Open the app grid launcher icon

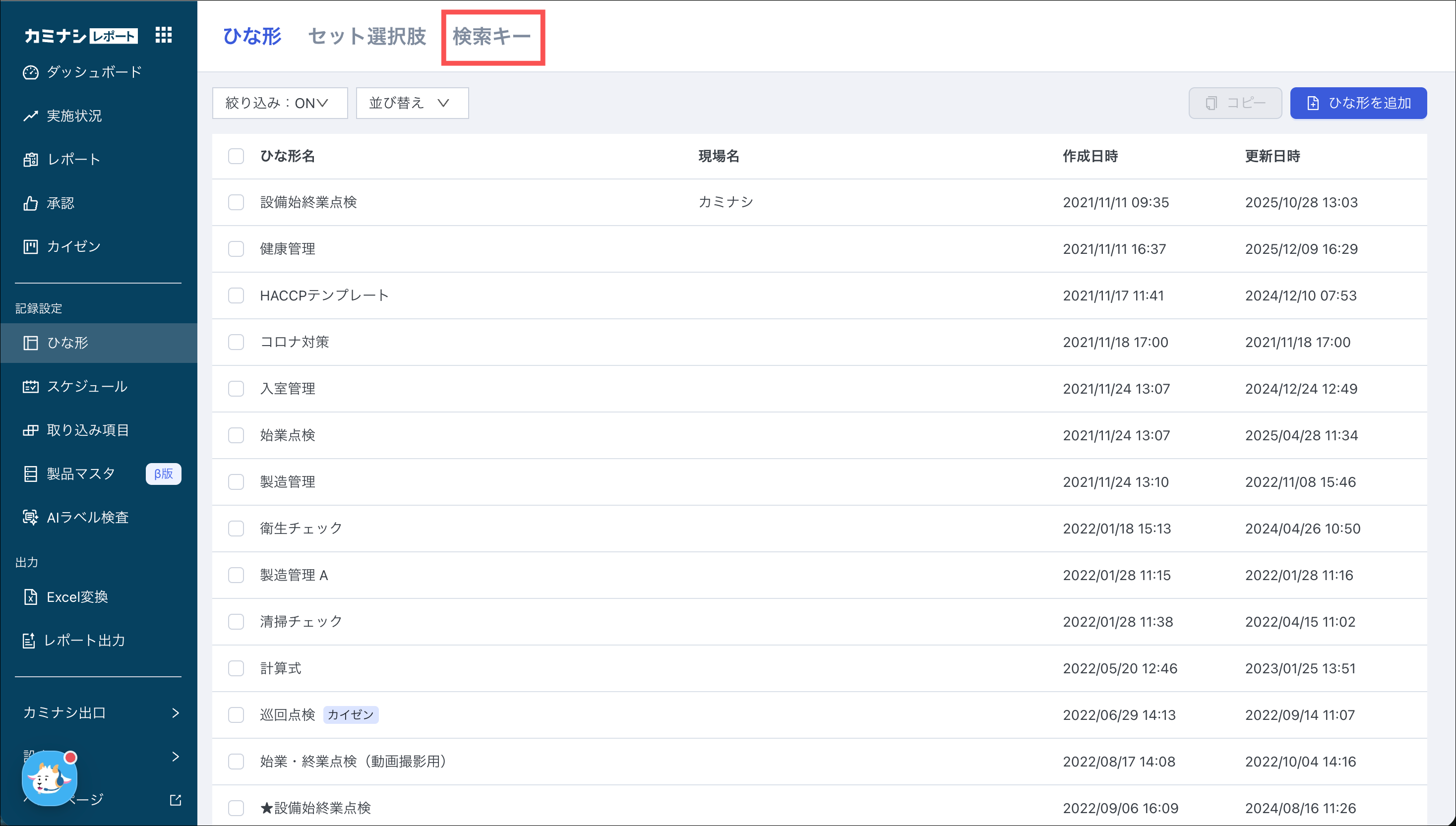164,35
